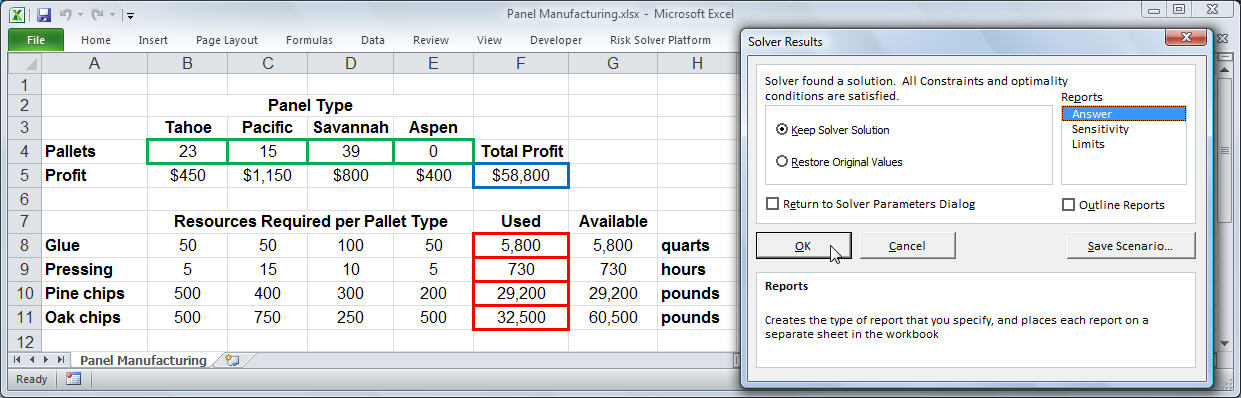The width and height of the screenshot is (1241, 398).
Task: Select row 9 header
Action: [25, 269]
